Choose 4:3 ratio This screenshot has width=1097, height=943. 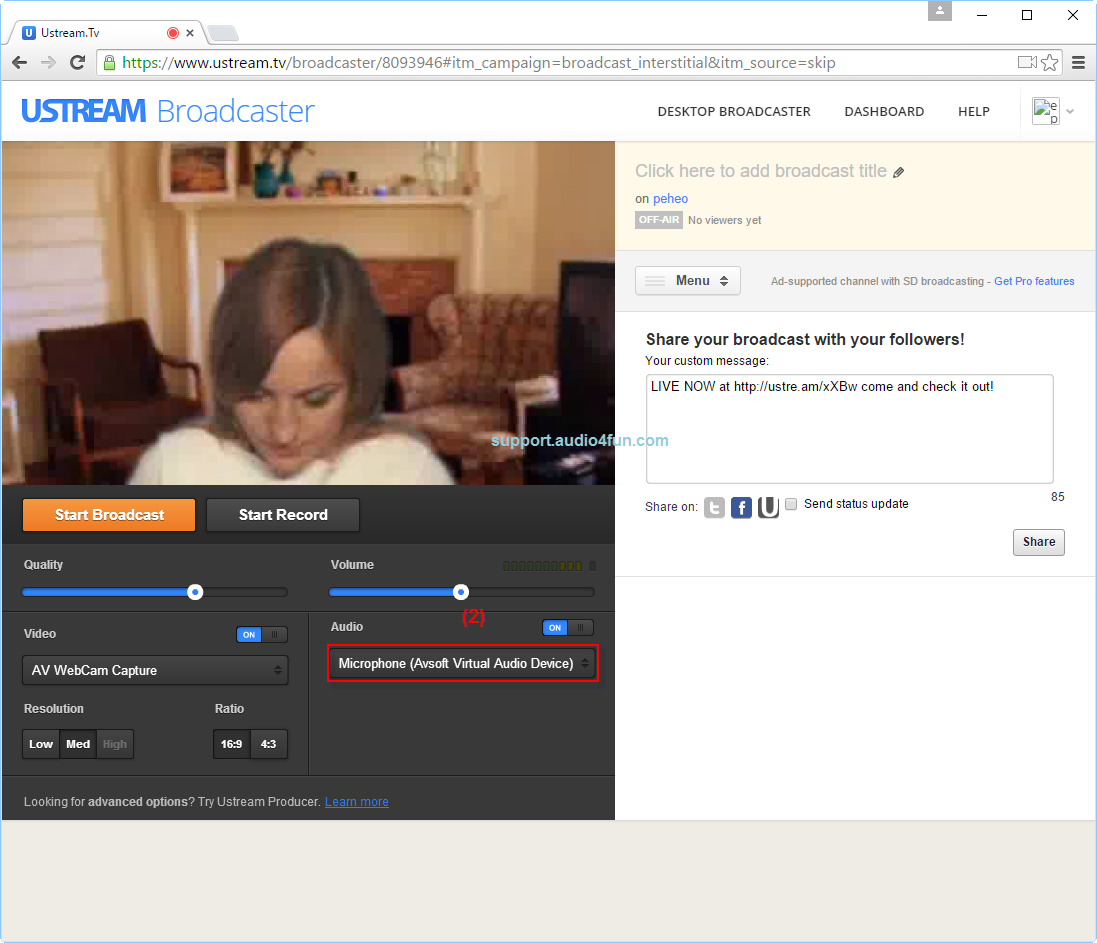click(269, 744)
